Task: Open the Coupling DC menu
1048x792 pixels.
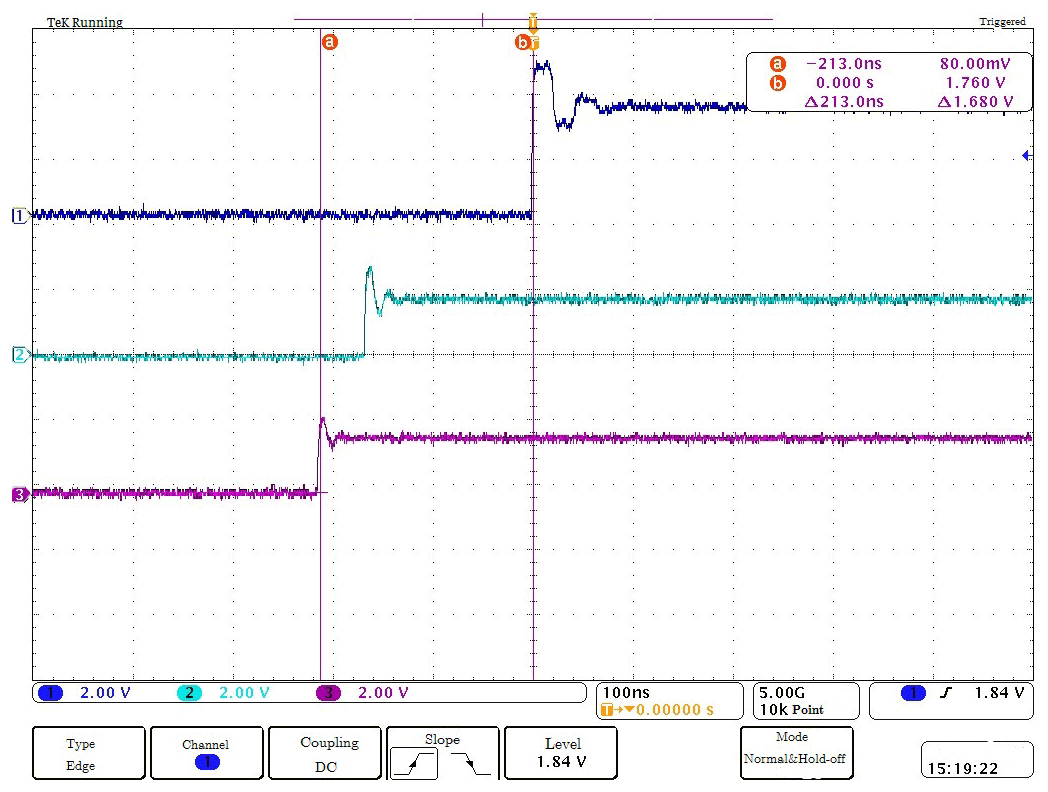Action: pyautogui.click(x=329, y=755)
